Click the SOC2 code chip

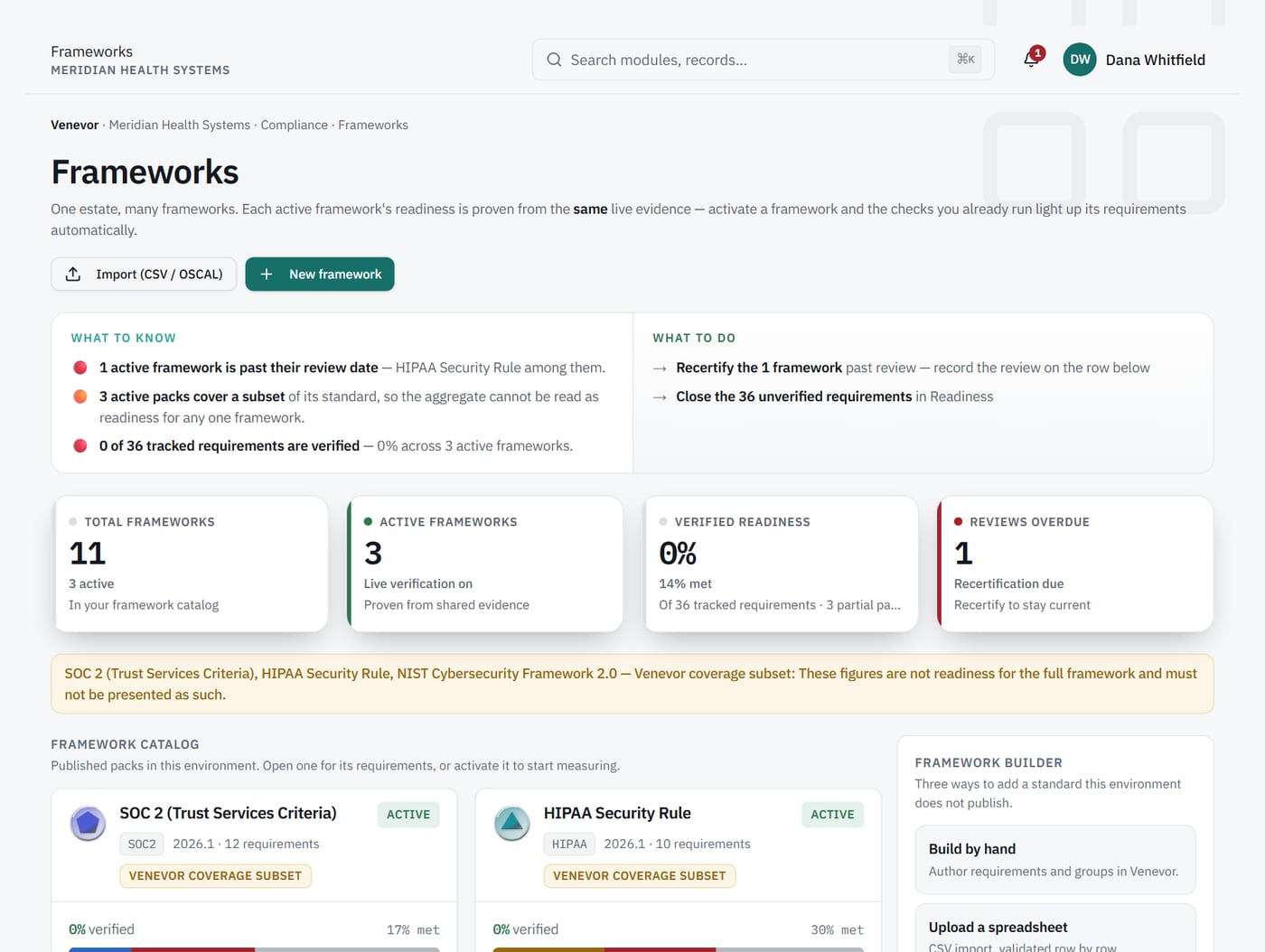[142, 845]
